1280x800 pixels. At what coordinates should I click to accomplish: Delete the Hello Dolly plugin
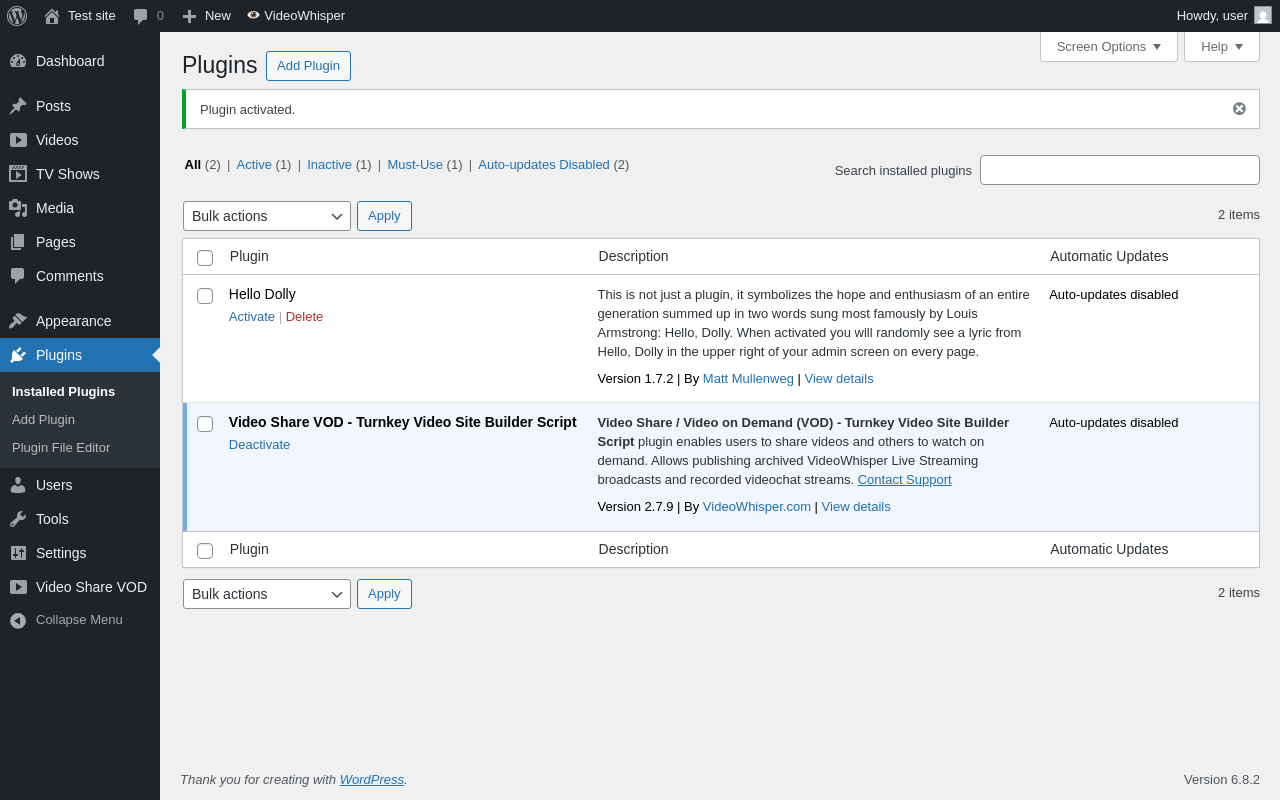click(x=304, y=317)
